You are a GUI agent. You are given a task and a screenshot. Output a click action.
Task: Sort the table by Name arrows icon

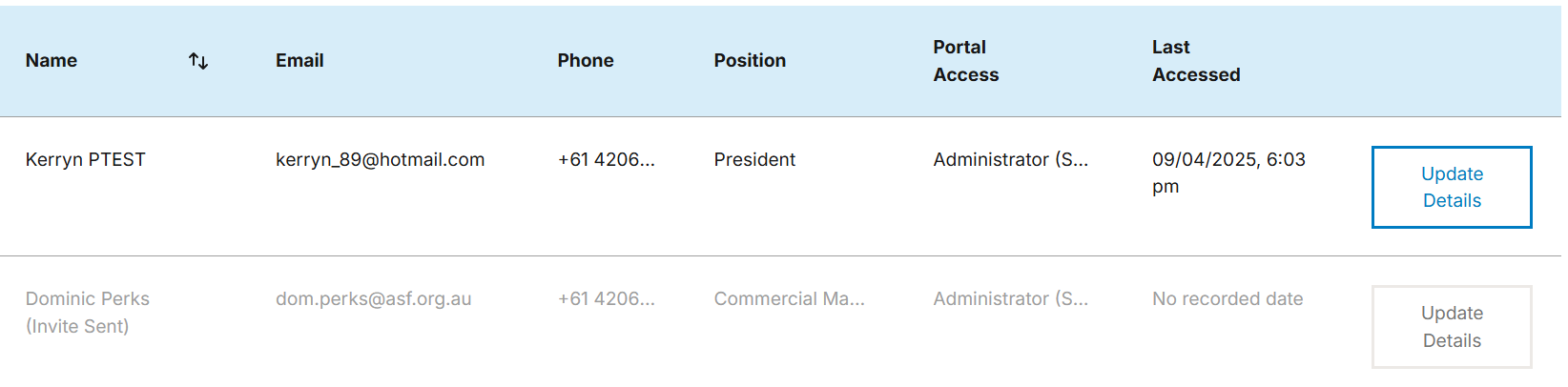click(x=198, y=61)
